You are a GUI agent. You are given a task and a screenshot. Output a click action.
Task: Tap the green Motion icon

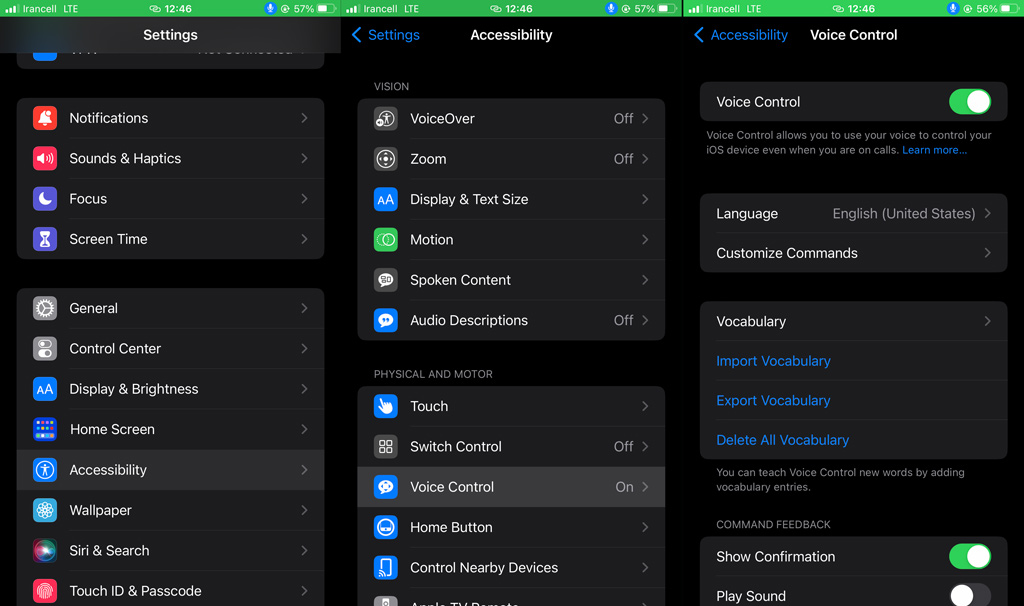point(386,240)
